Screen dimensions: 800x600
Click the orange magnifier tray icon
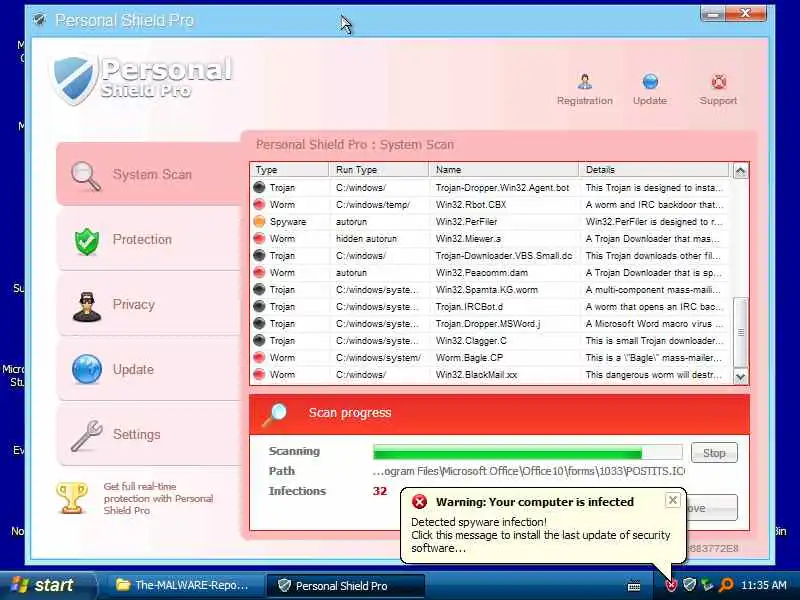(726, 585)
